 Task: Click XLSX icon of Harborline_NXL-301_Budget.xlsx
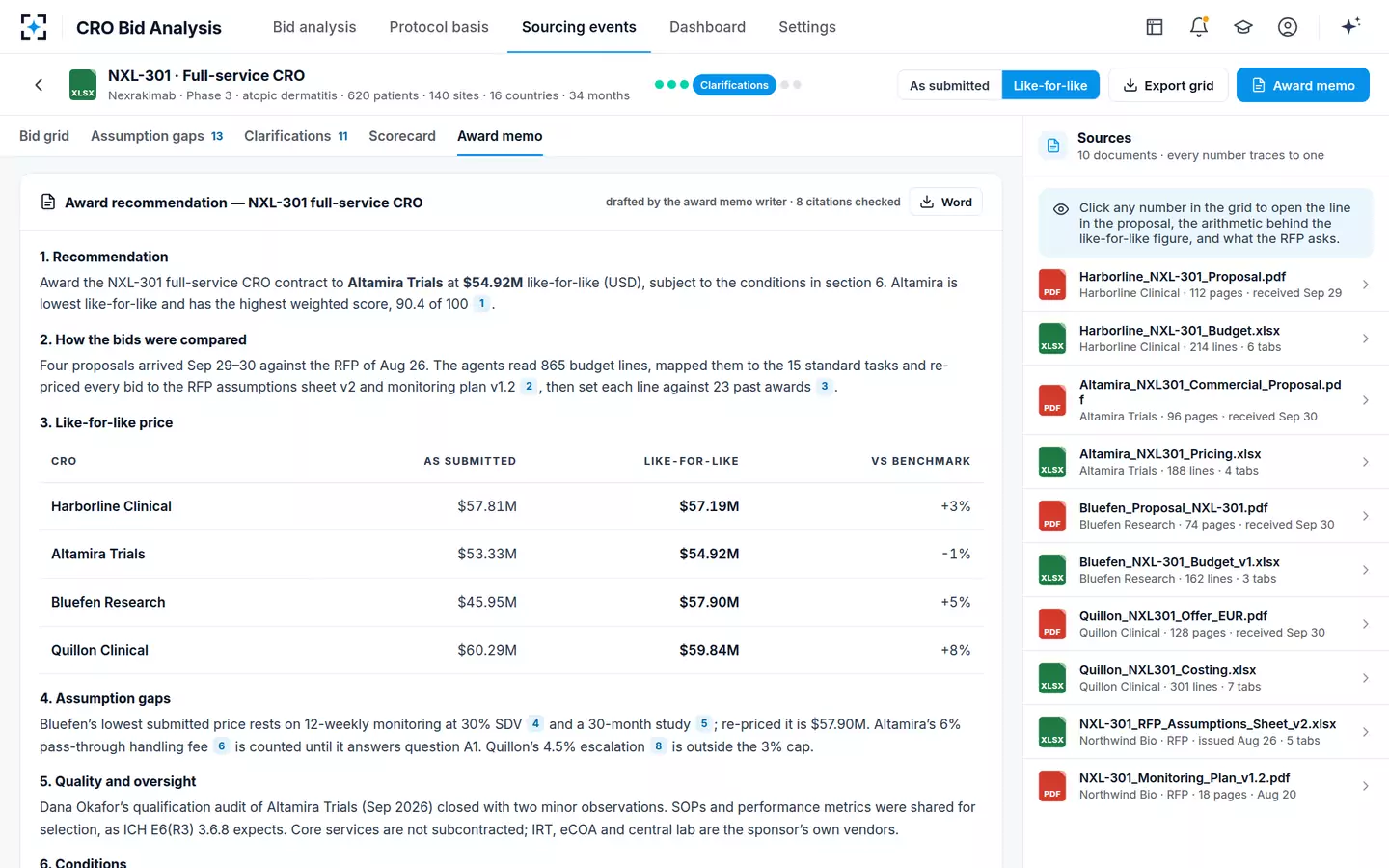pyautogui.click(x=1052, y=339)
